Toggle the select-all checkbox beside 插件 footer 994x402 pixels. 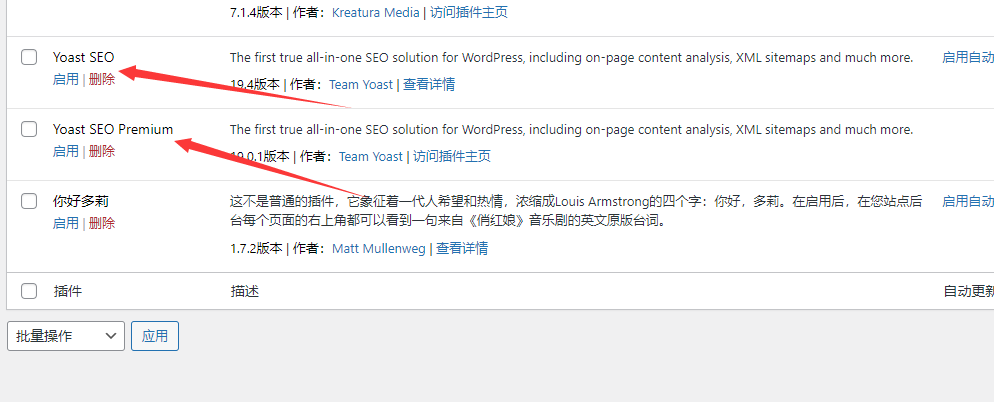(x=30, y=291)
